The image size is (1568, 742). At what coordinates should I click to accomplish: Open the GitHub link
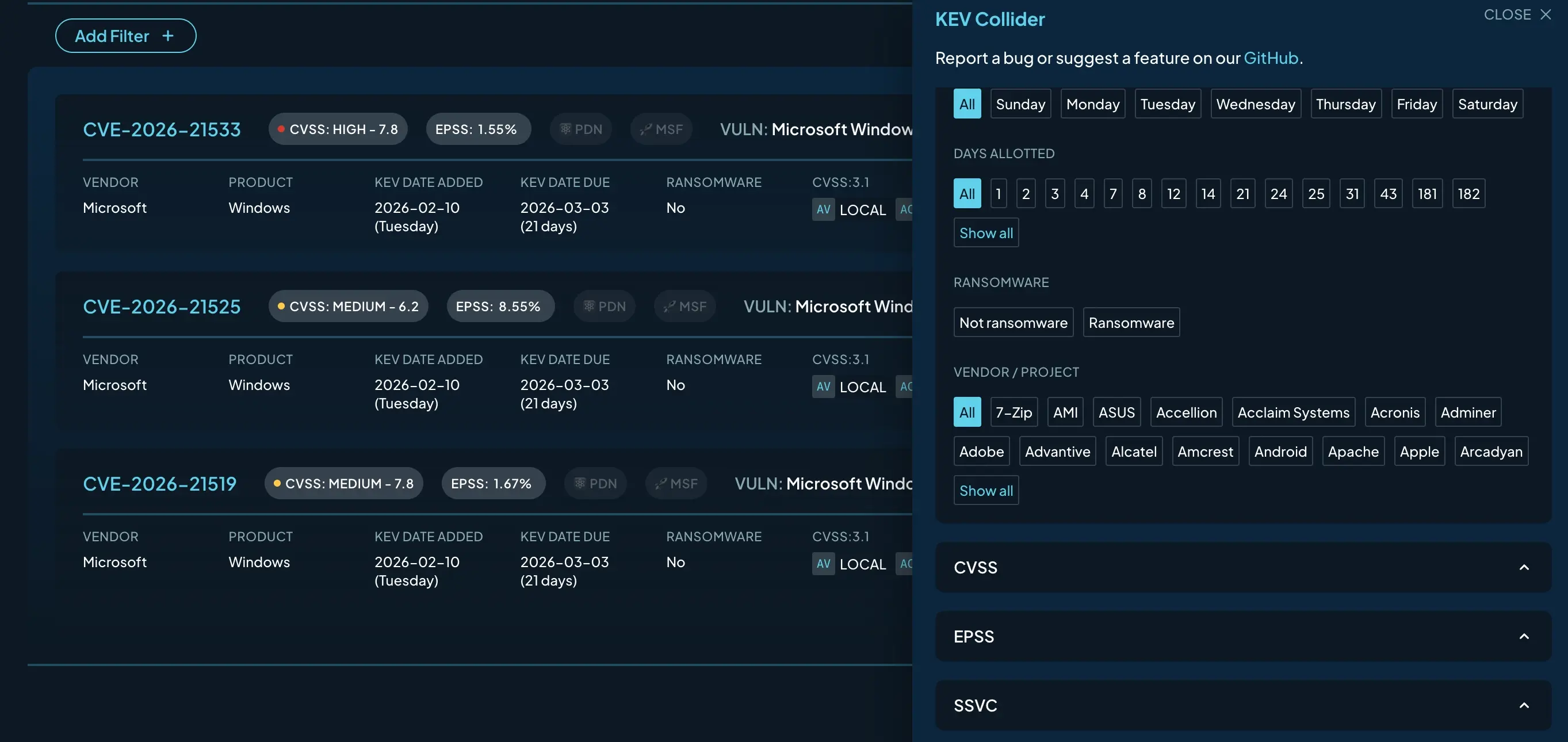click(1271, 58)
